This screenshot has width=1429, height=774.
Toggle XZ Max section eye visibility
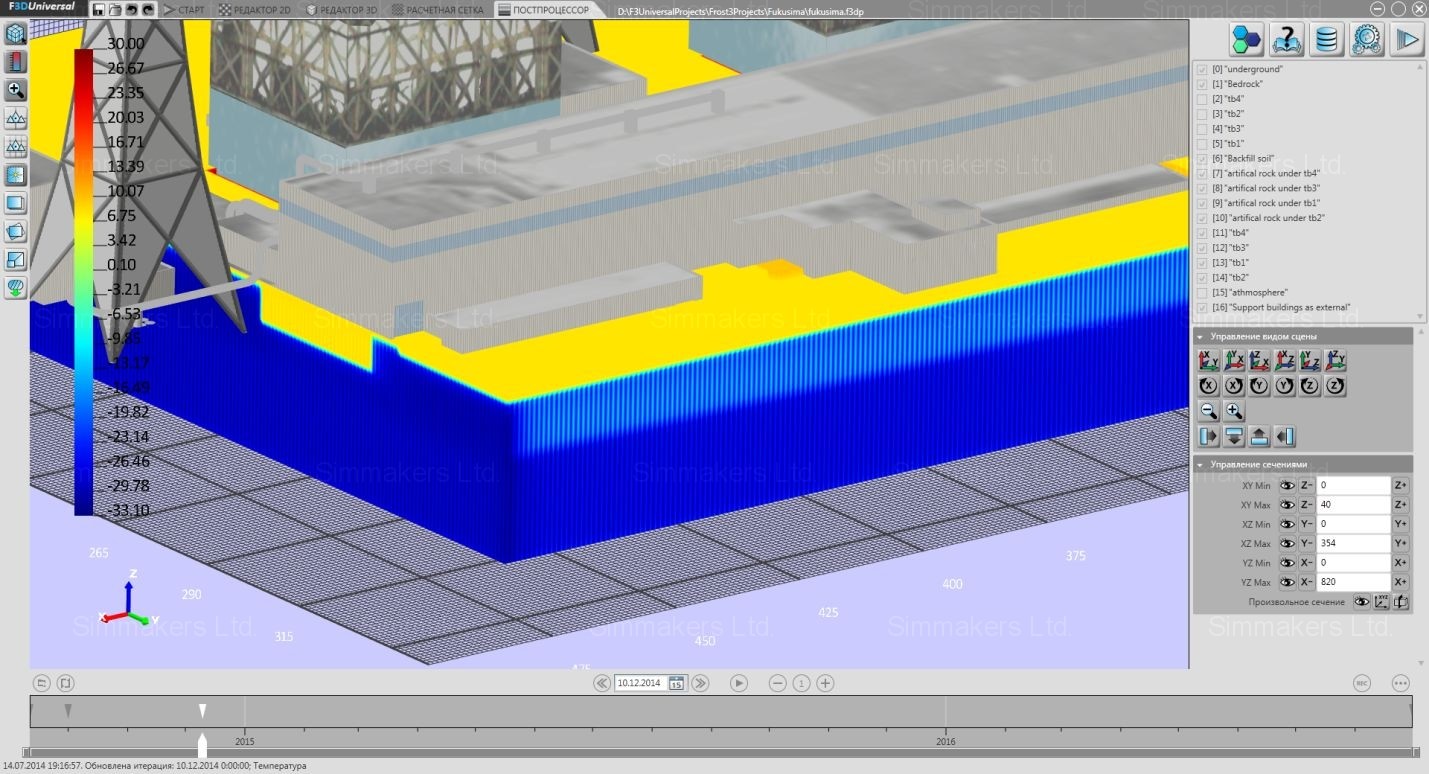pos(1287,543)
